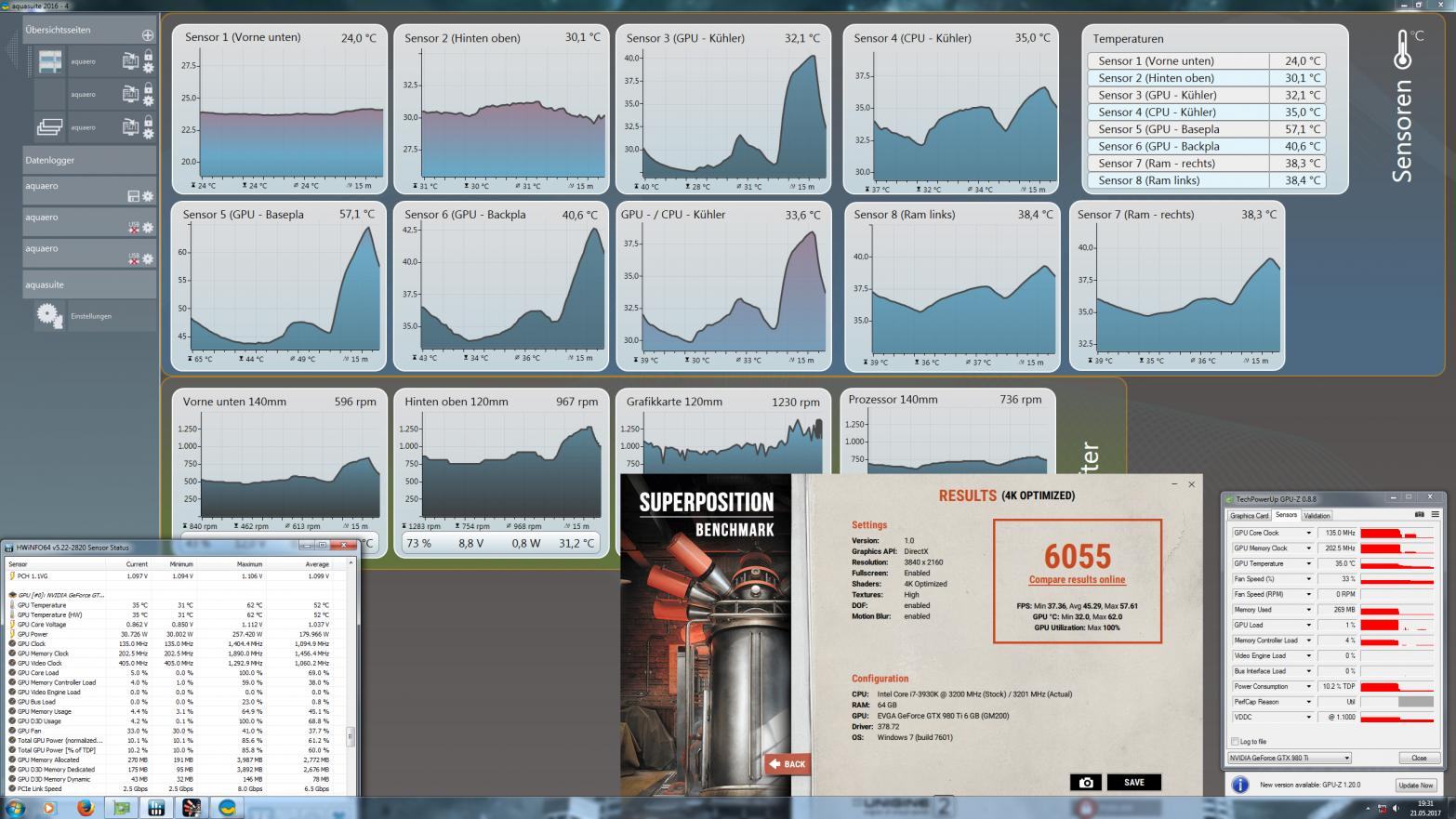Click the desktop-mode icon of the first aquaero page
This screenshot has width=1456, height=819.
tap(130, 62)
